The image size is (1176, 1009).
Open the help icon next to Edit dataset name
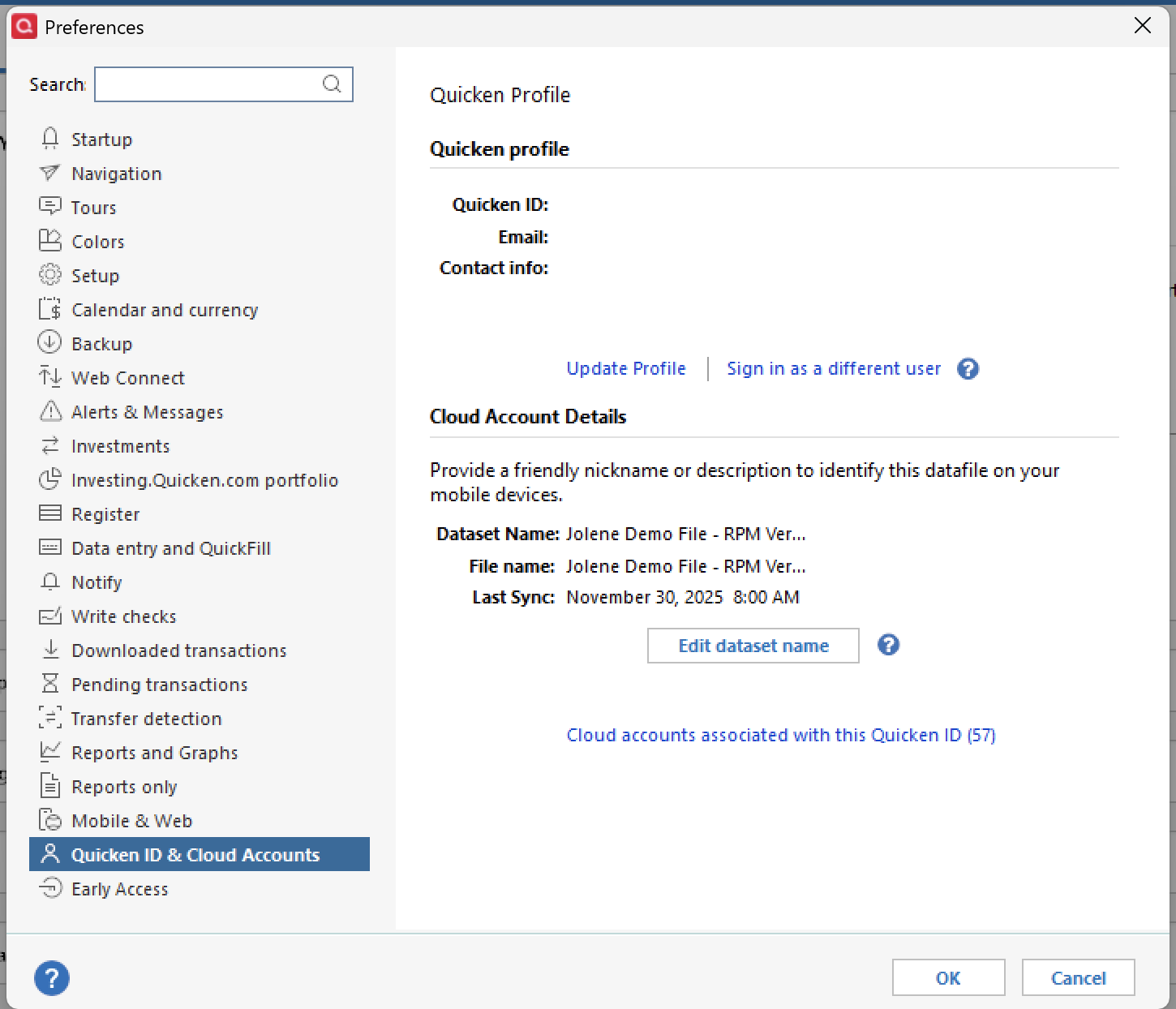click(x=888, y=645)
